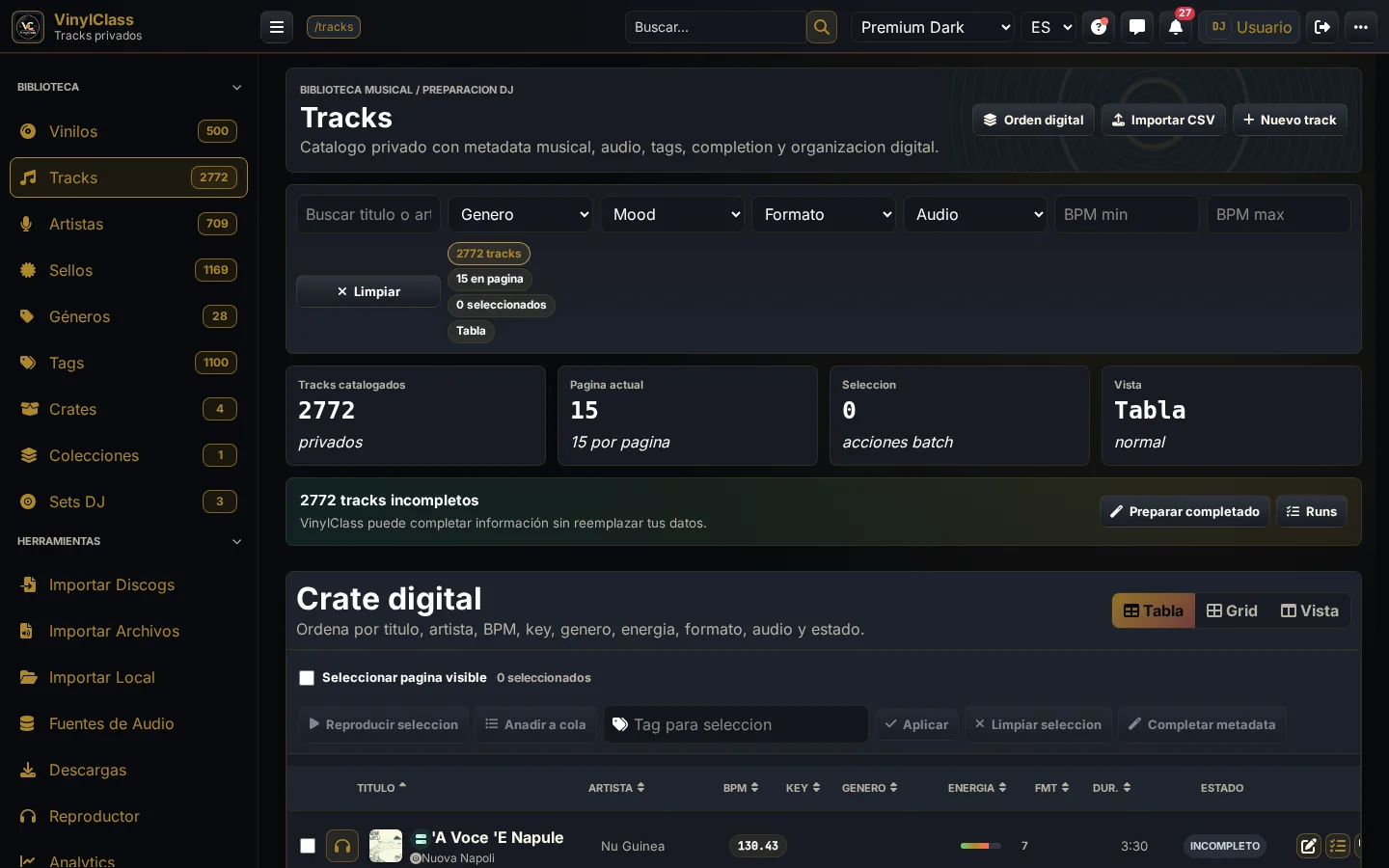Click the Completar metadata button

pos(1202,724)
